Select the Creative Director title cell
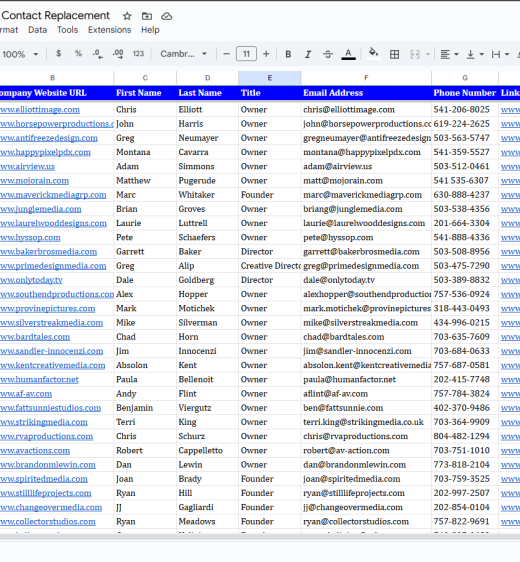Viewport: 520px width, 562px height. (270, 266)
